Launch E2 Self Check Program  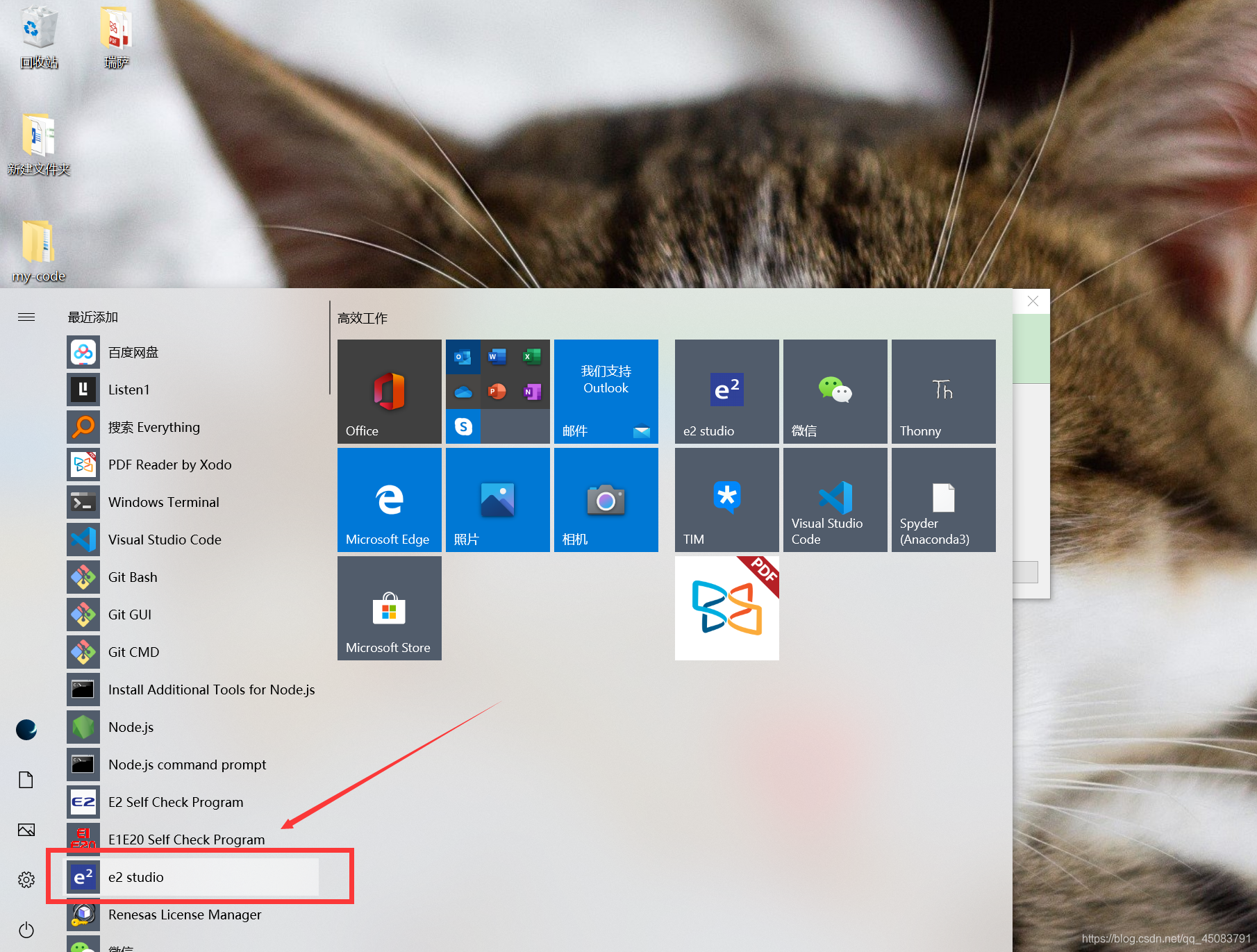point(192,802)
